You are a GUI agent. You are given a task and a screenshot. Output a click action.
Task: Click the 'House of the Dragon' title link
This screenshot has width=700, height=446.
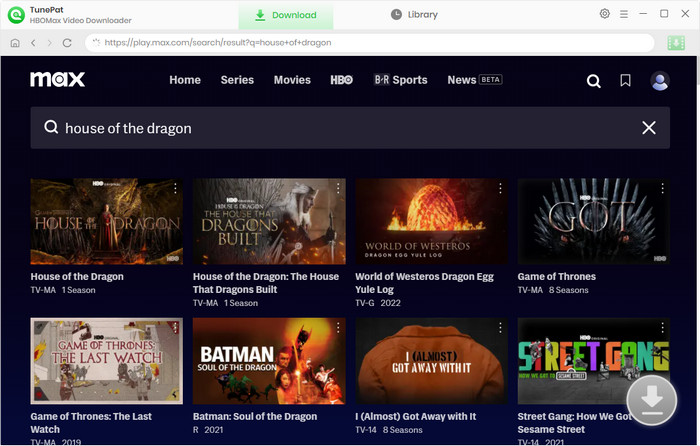click(77, 276)
